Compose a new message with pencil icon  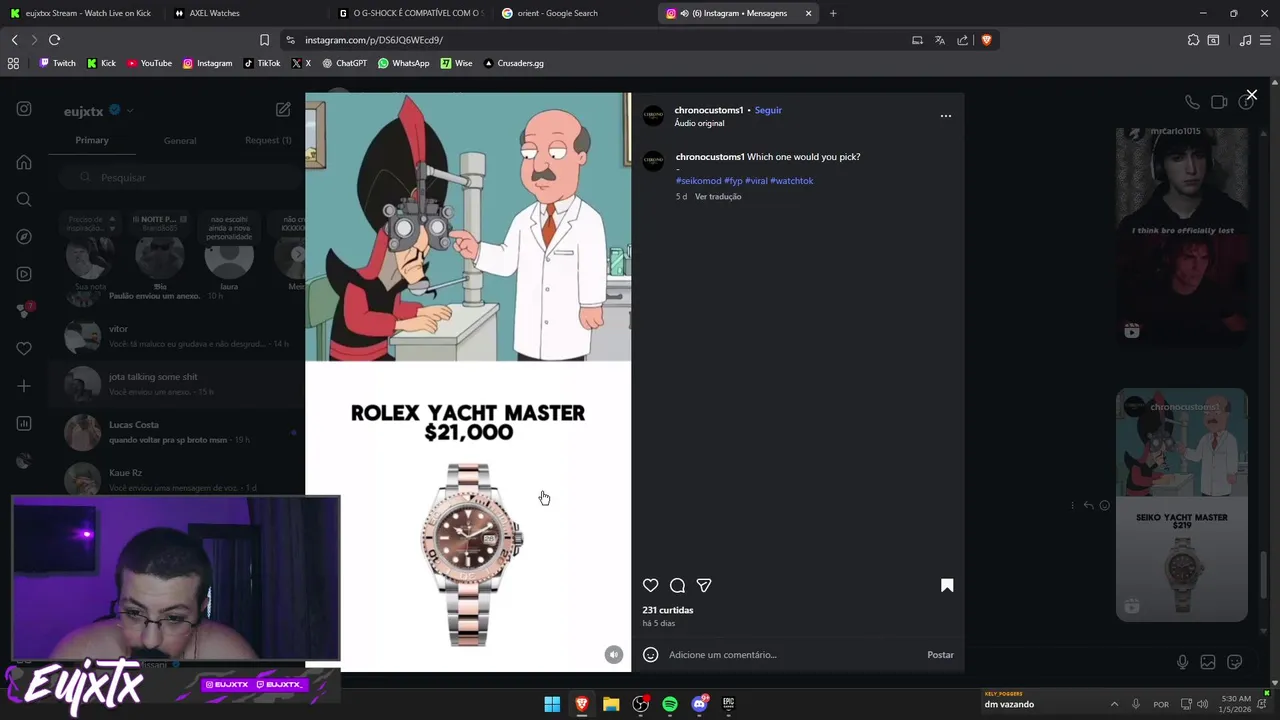(283, 110)
